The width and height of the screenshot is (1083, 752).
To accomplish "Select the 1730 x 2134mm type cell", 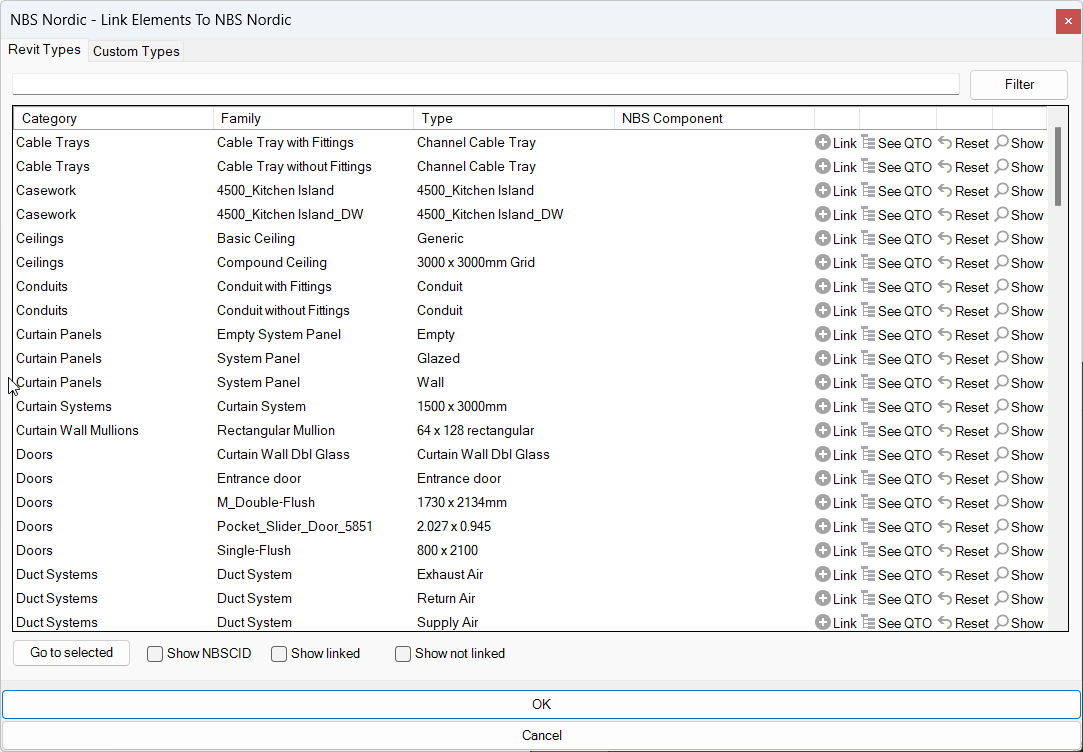I will coord(462,502).
